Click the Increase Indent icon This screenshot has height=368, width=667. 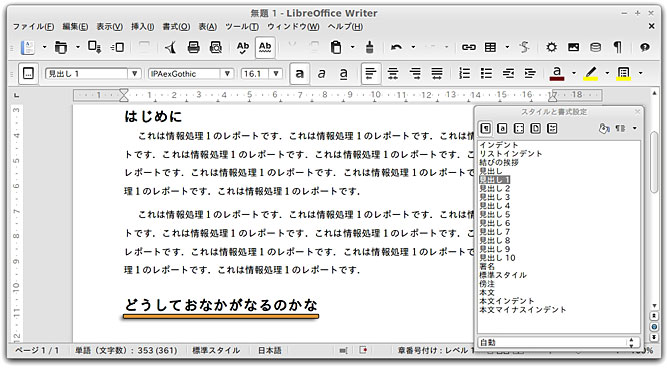pos(530,74)
